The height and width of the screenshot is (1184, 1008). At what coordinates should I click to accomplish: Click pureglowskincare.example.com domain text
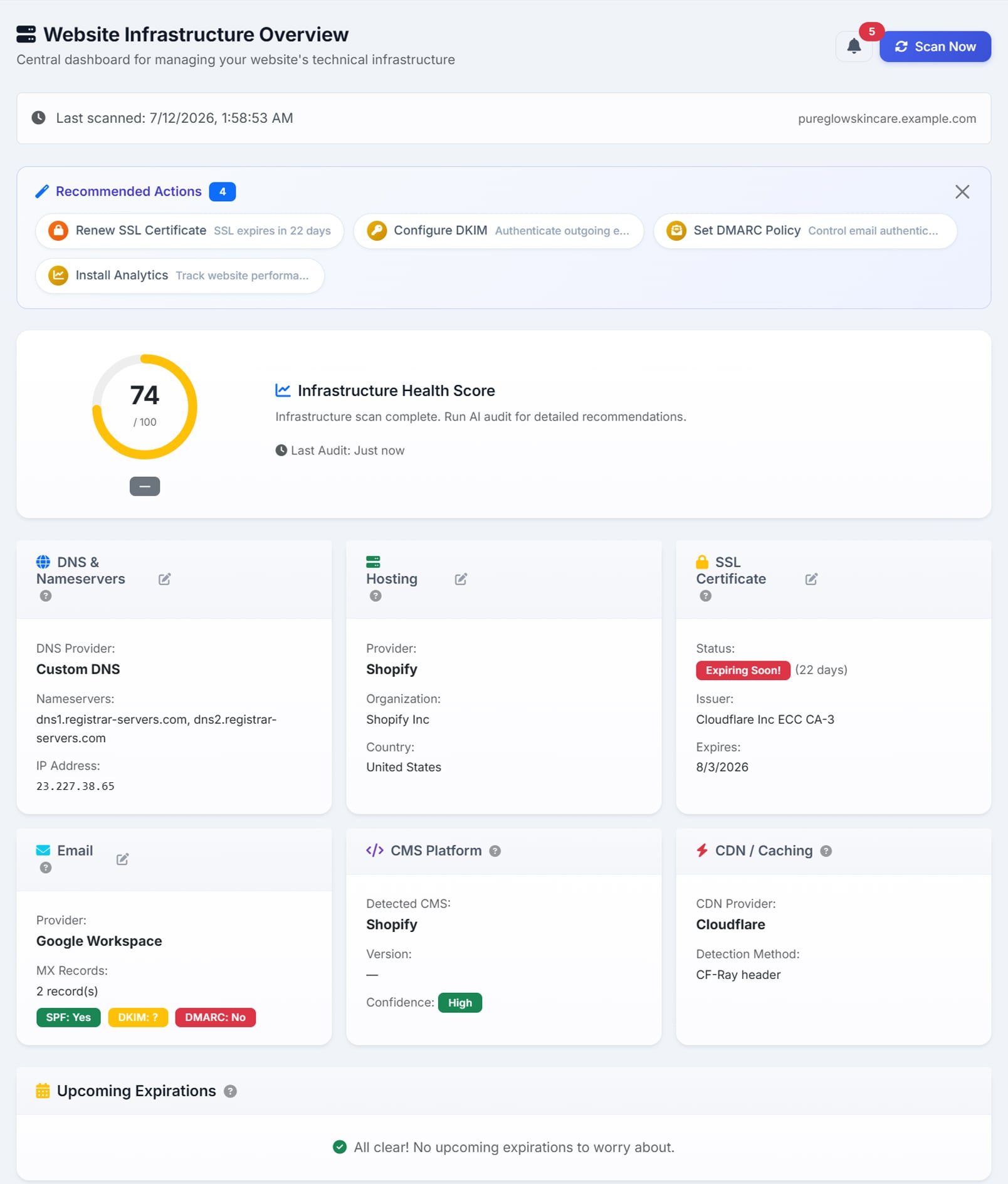tap(887, 118)
